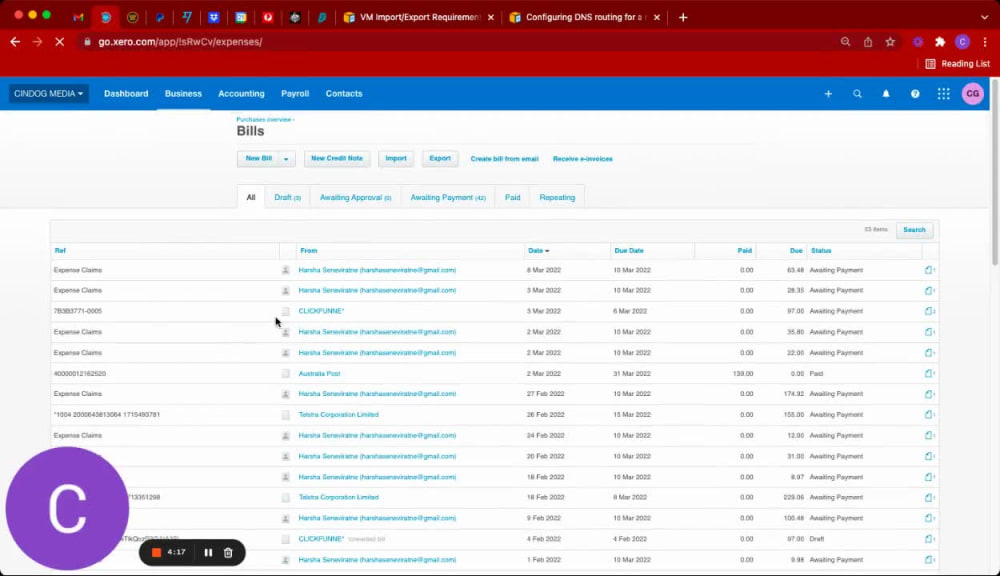This screenshot has width=1000, height=576.
Task: Open the Xero help question mark icon
Action: coord(915,94)
